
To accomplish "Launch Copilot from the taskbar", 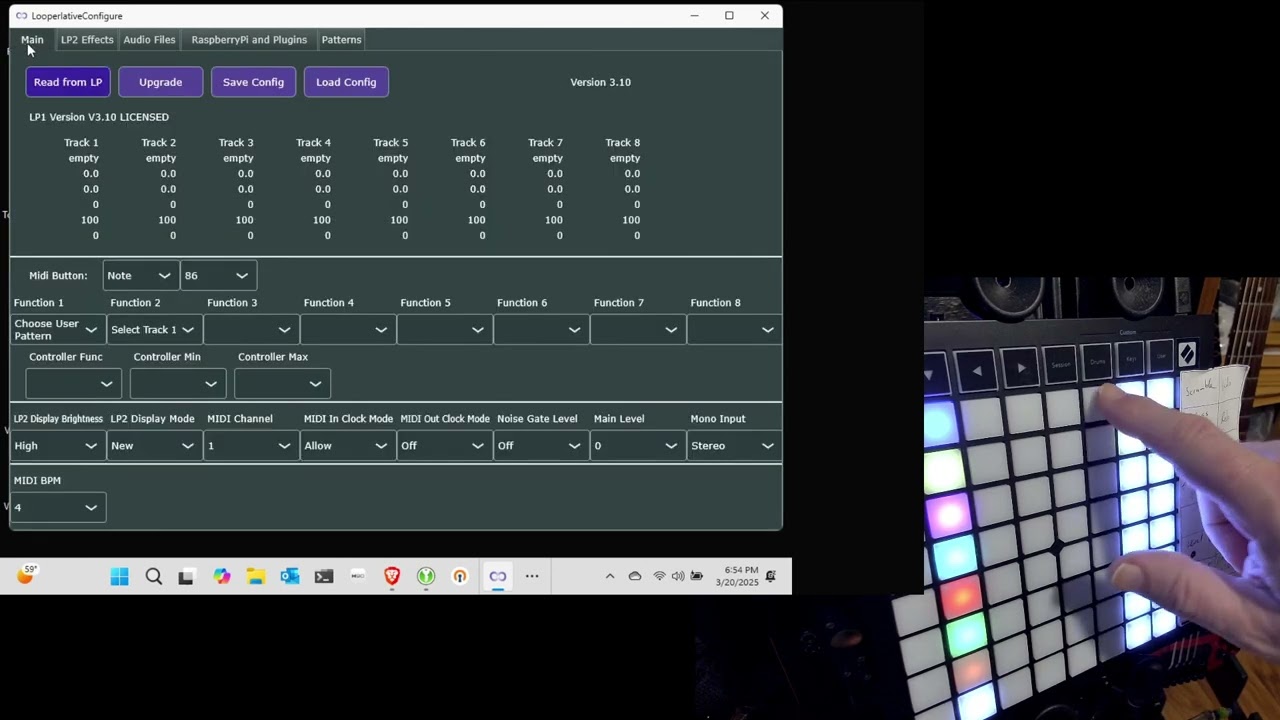I will tap(222, 576).
